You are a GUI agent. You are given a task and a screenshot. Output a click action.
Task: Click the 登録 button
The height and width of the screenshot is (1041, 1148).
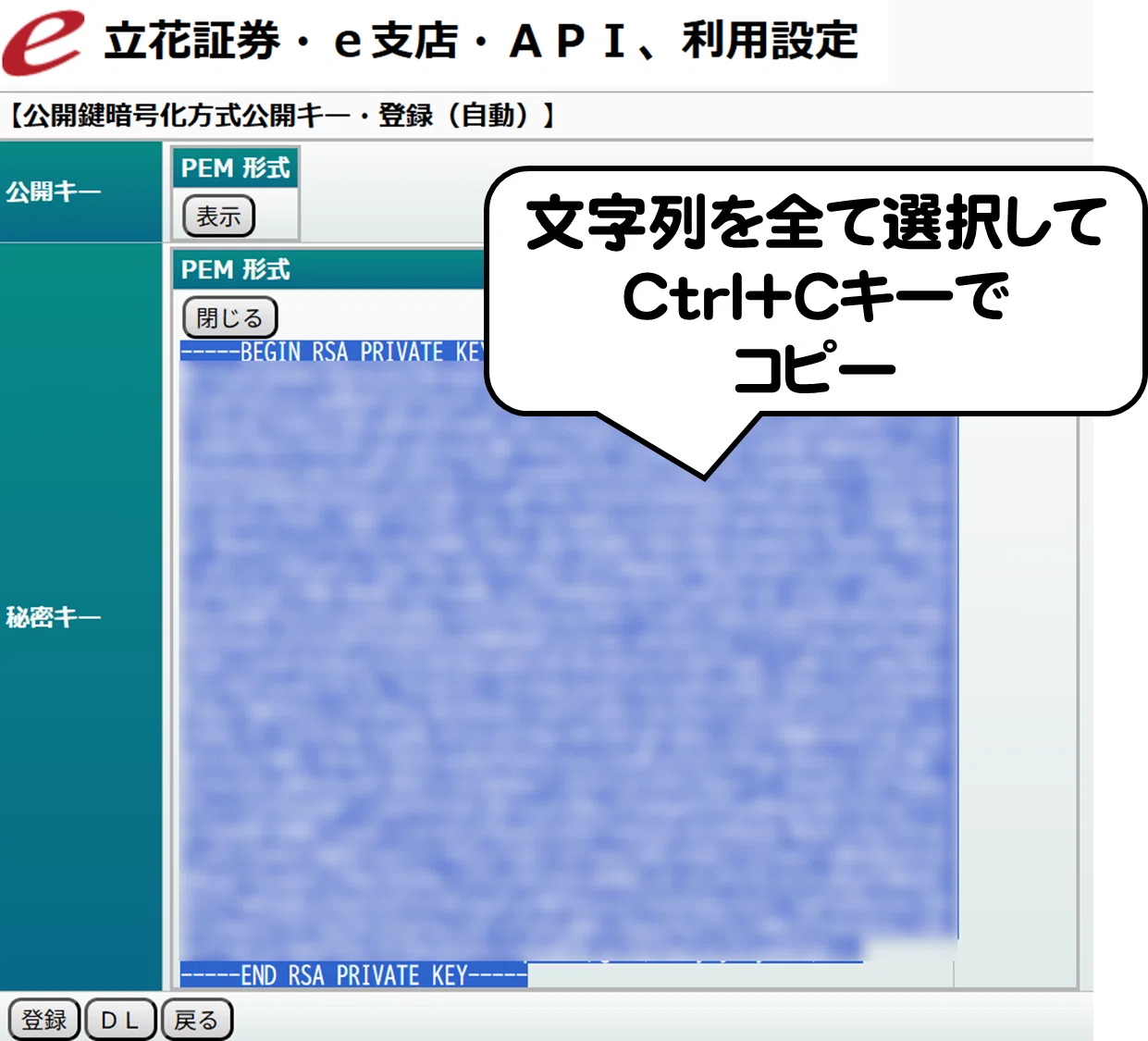coord(44,1020)
